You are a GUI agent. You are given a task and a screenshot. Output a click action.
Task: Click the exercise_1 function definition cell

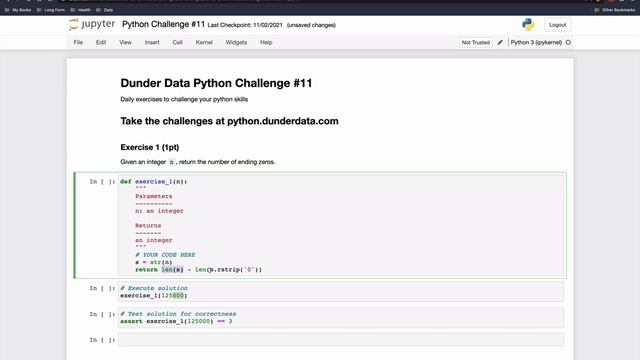pyautogui.click(x=341, y=225)
